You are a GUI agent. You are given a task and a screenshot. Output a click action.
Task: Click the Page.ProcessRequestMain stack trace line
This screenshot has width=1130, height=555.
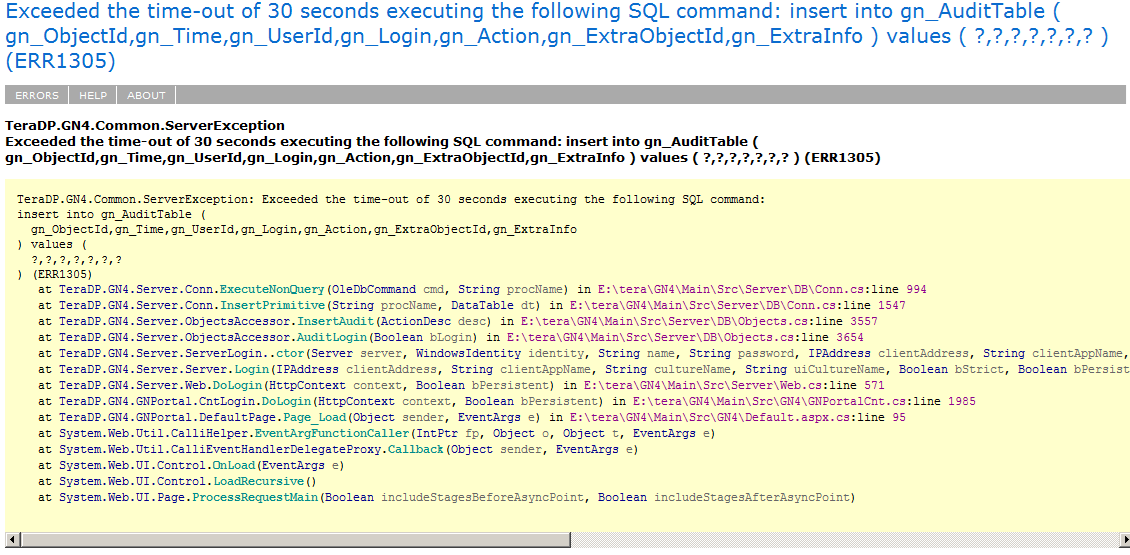pyautogui.click(x=446, y=497)
